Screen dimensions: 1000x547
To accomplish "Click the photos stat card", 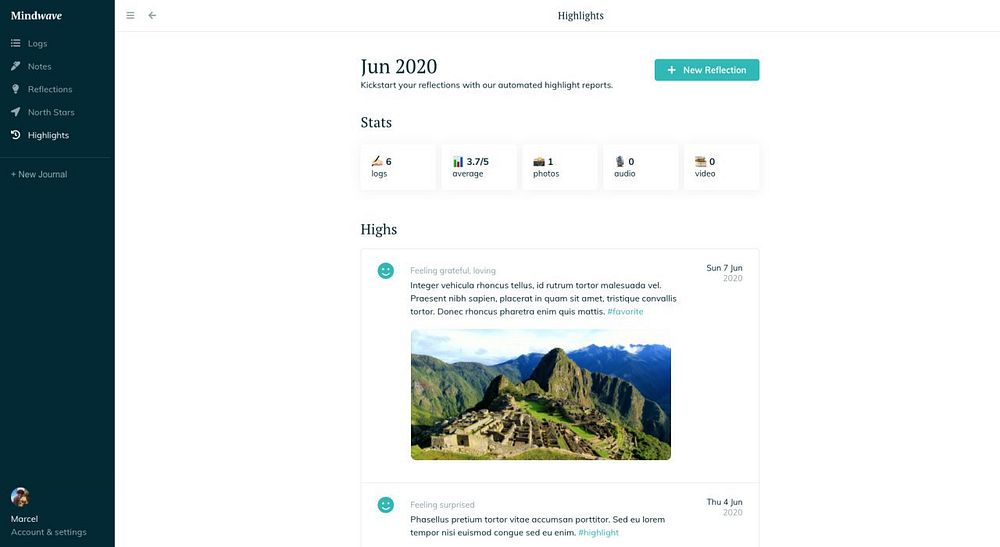I will point(560,166).
